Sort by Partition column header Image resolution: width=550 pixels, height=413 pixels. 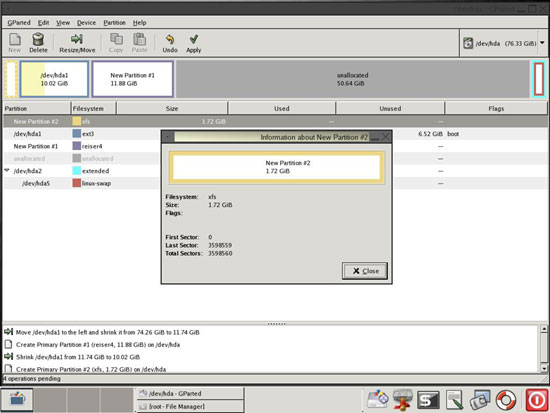click(36, 108)
